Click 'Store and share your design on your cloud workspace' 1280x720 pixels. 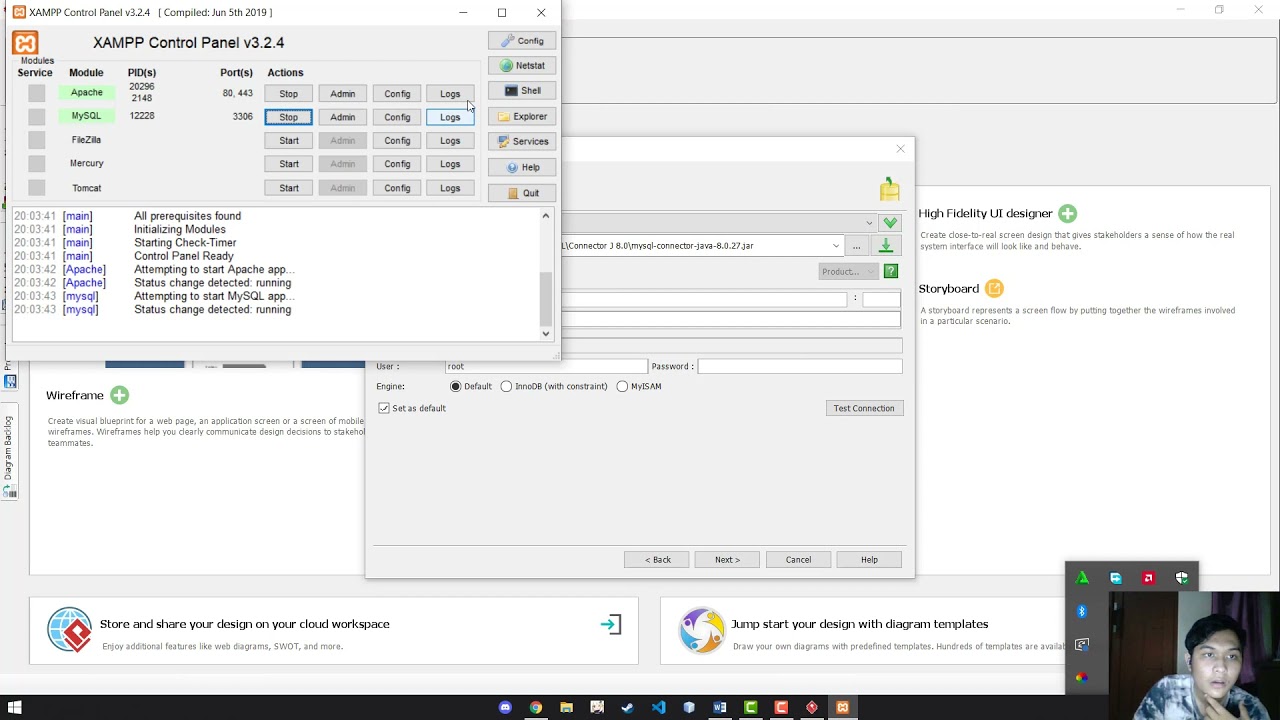pos(245,624)
